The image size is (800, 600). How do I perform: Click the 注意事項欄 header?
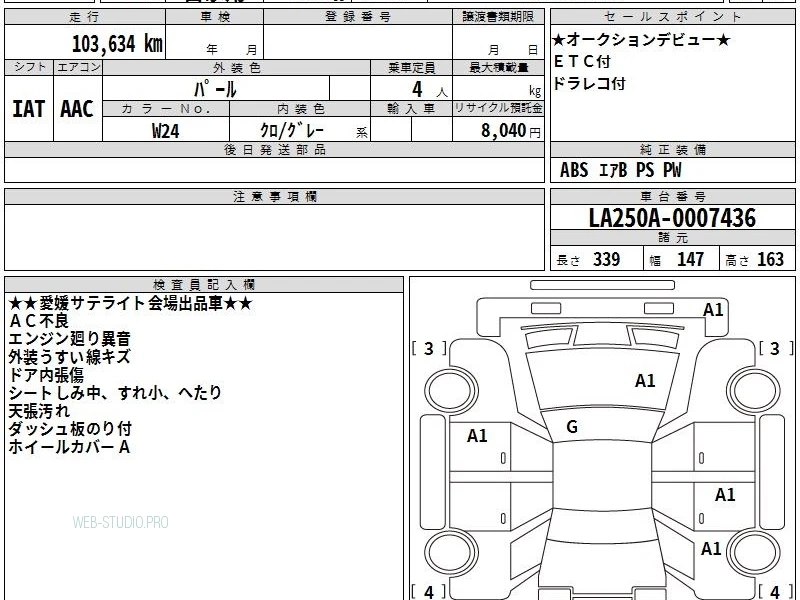[x=274, y=196]
